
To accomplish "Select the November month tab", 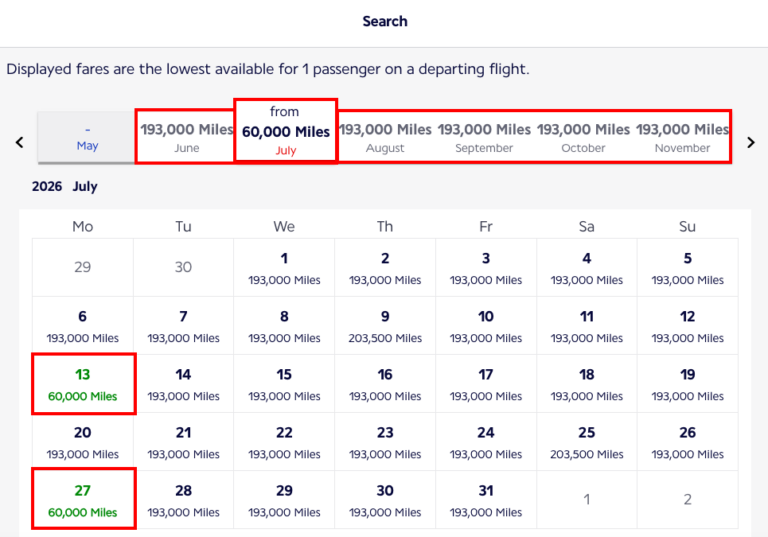I will [682, 138].
